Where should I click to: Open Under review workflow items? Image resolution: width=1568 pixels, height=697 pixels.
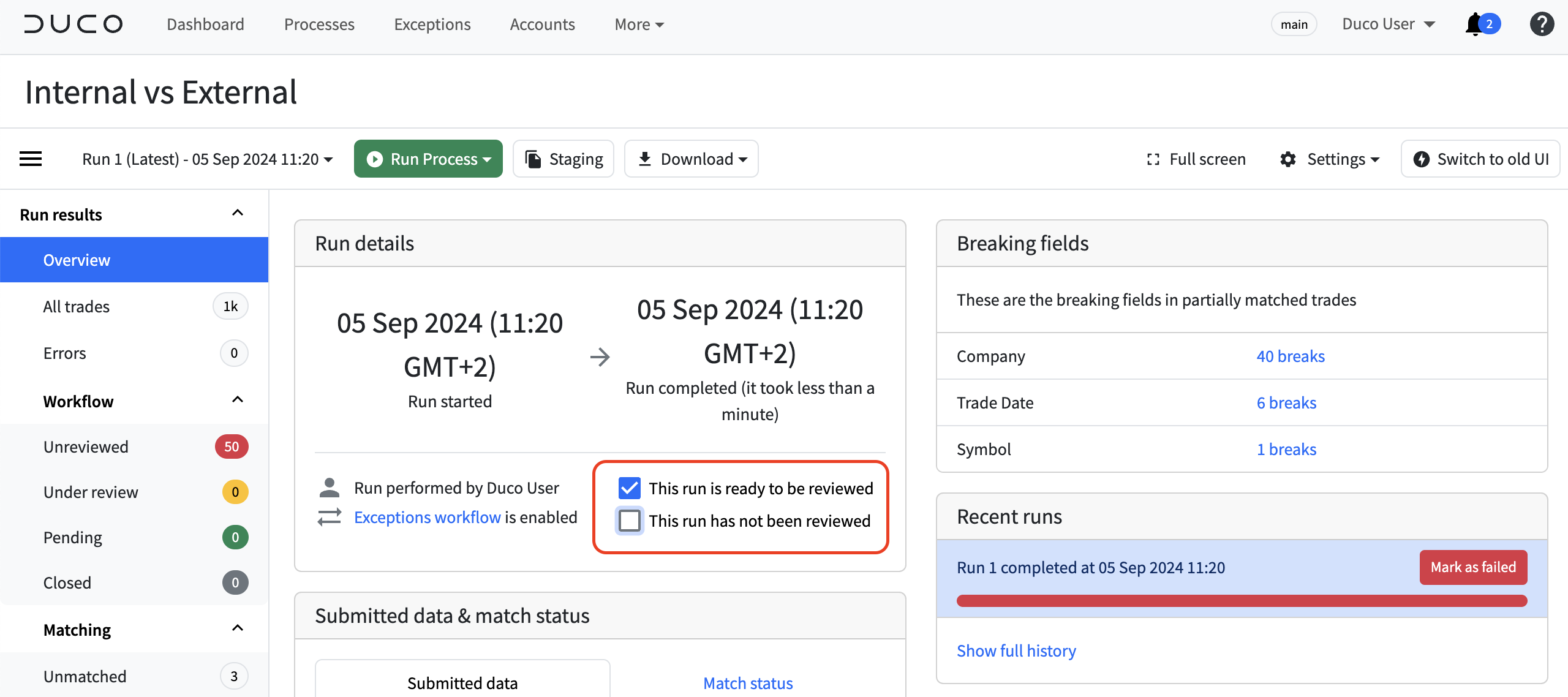[x=134, y=492]
